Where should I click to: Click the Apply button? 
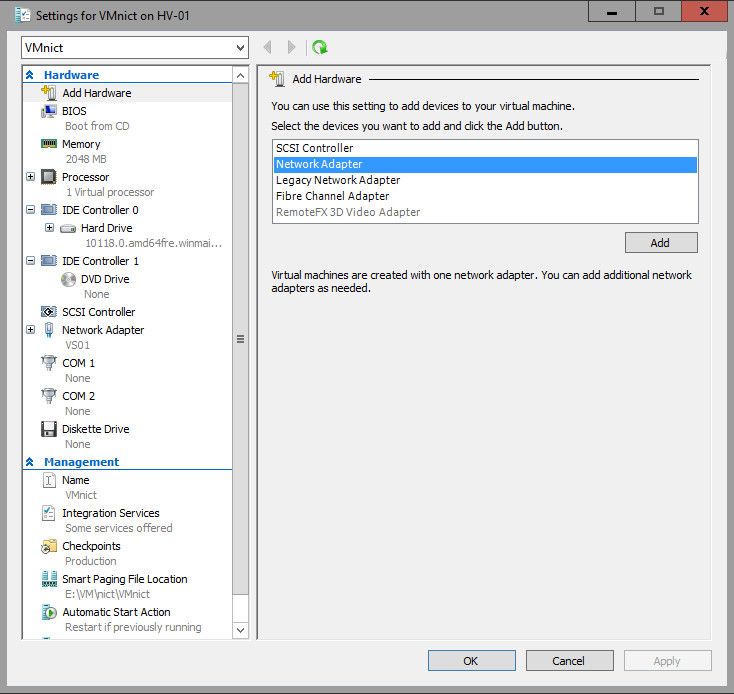668,661
